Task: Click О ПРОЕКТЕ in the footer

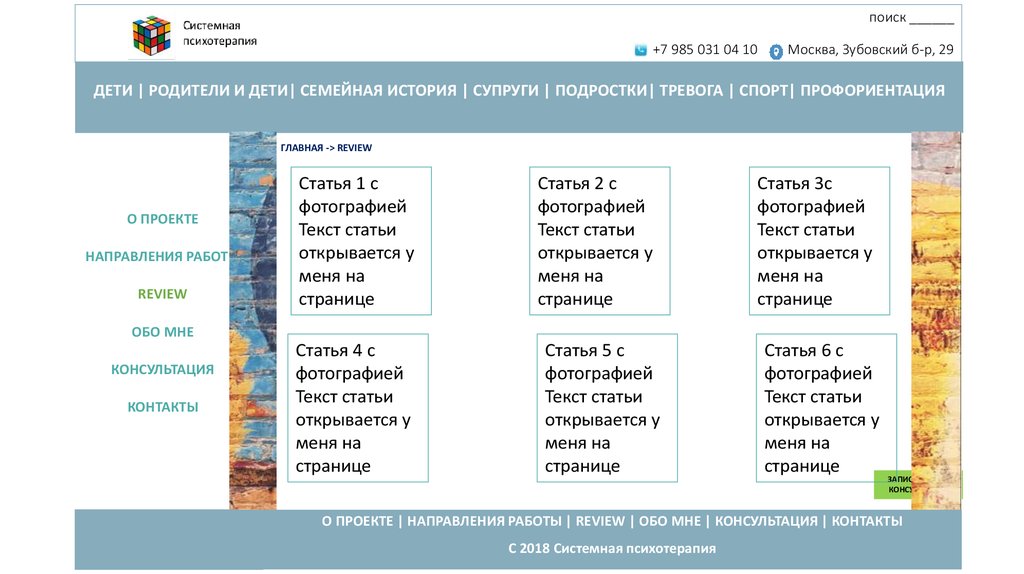Action: (357, 521)
